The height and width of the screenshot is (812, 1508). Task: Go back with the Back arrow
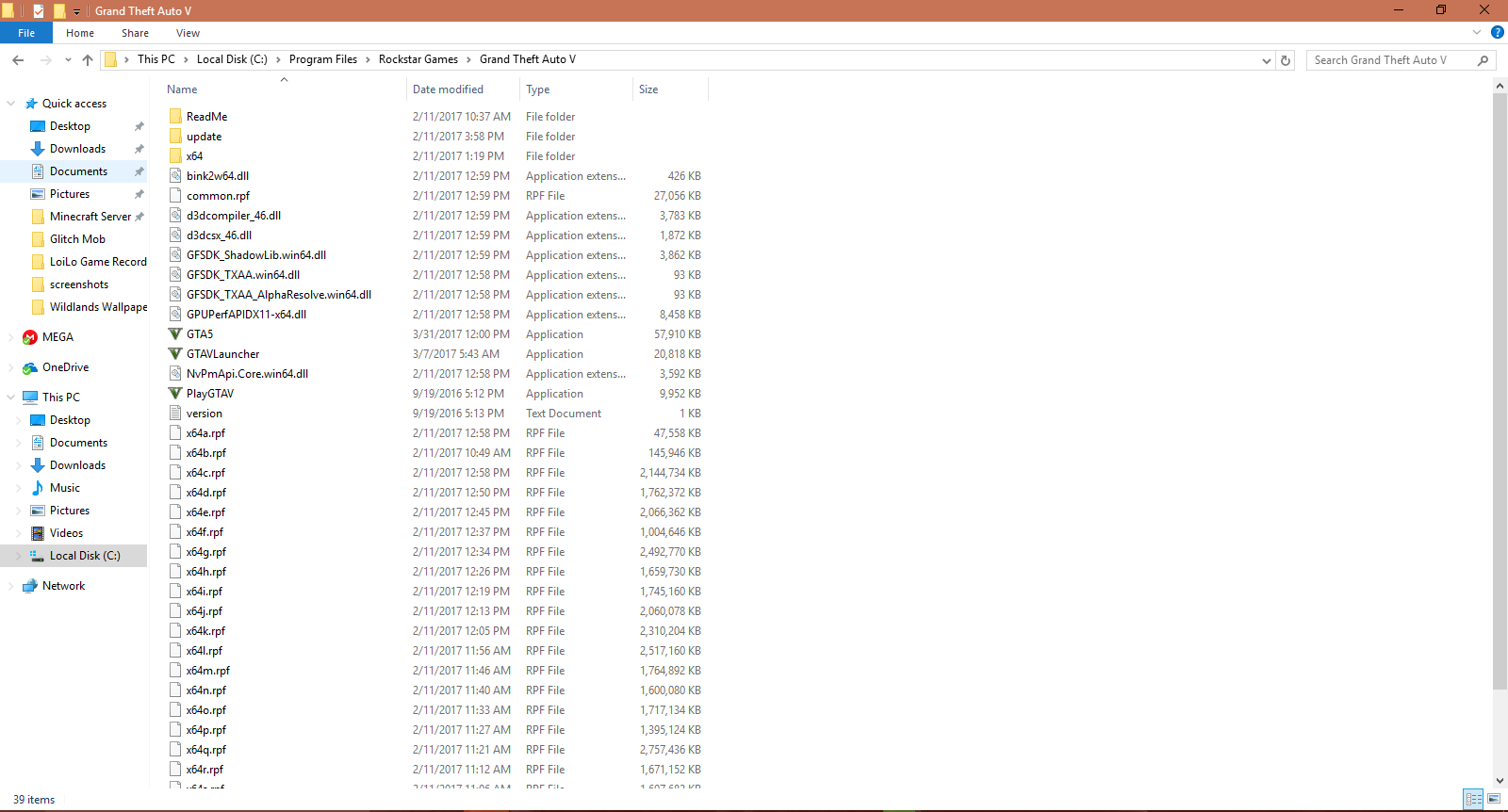[x=18, y=59]
